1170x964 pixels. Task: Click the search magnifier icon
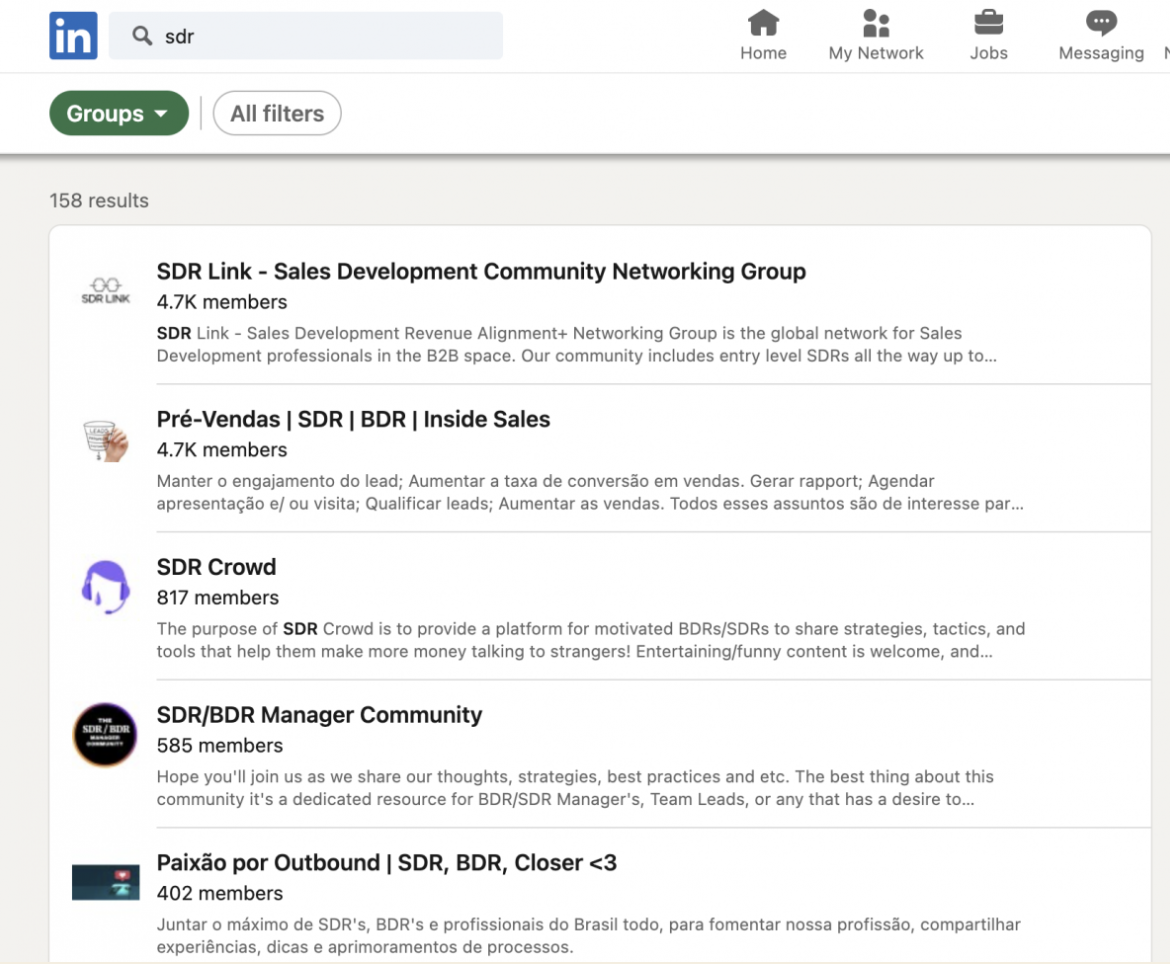tap(142, 36)
